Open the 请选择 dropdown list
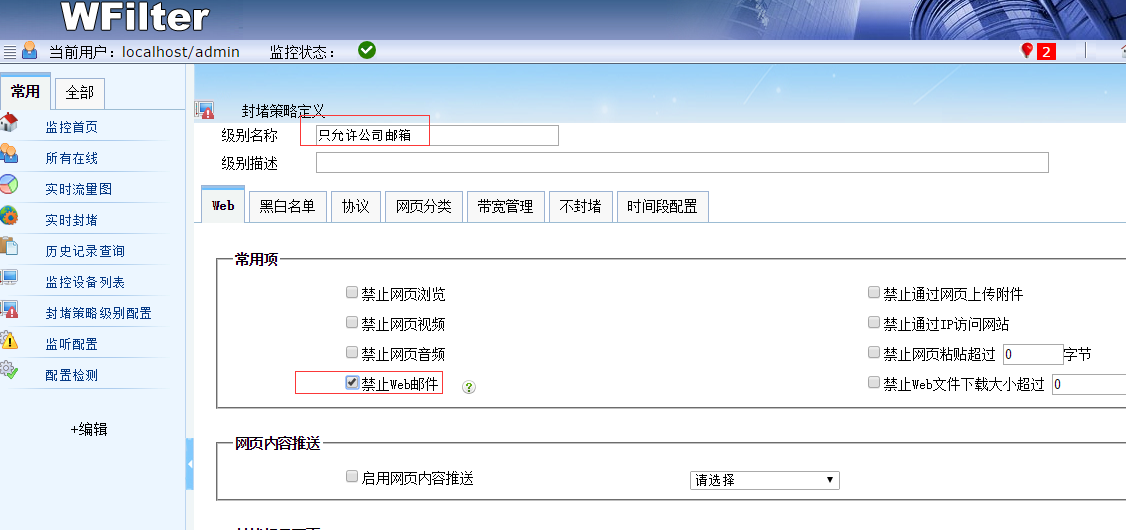The width and height of the screenshot is (1126, 530). coord(765,480)
